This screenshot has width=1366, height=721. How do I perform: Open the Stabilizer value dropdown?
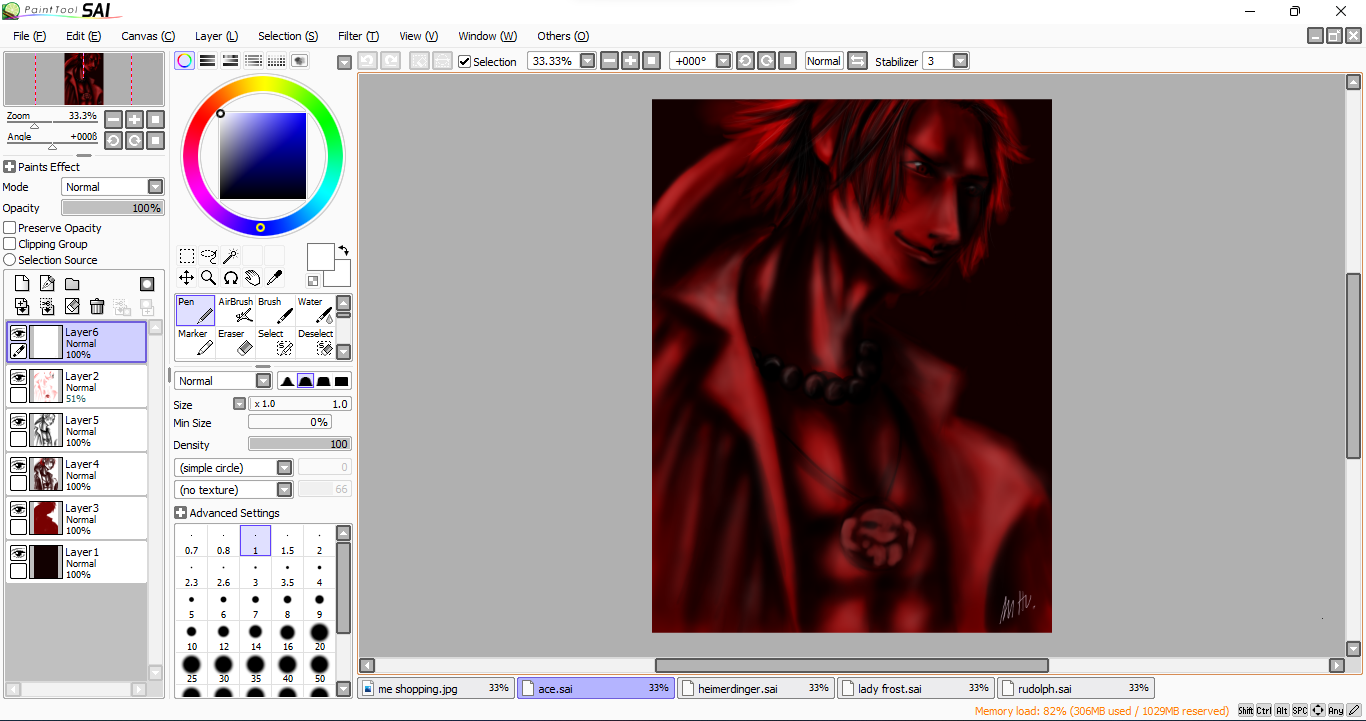tap(960, 61)
